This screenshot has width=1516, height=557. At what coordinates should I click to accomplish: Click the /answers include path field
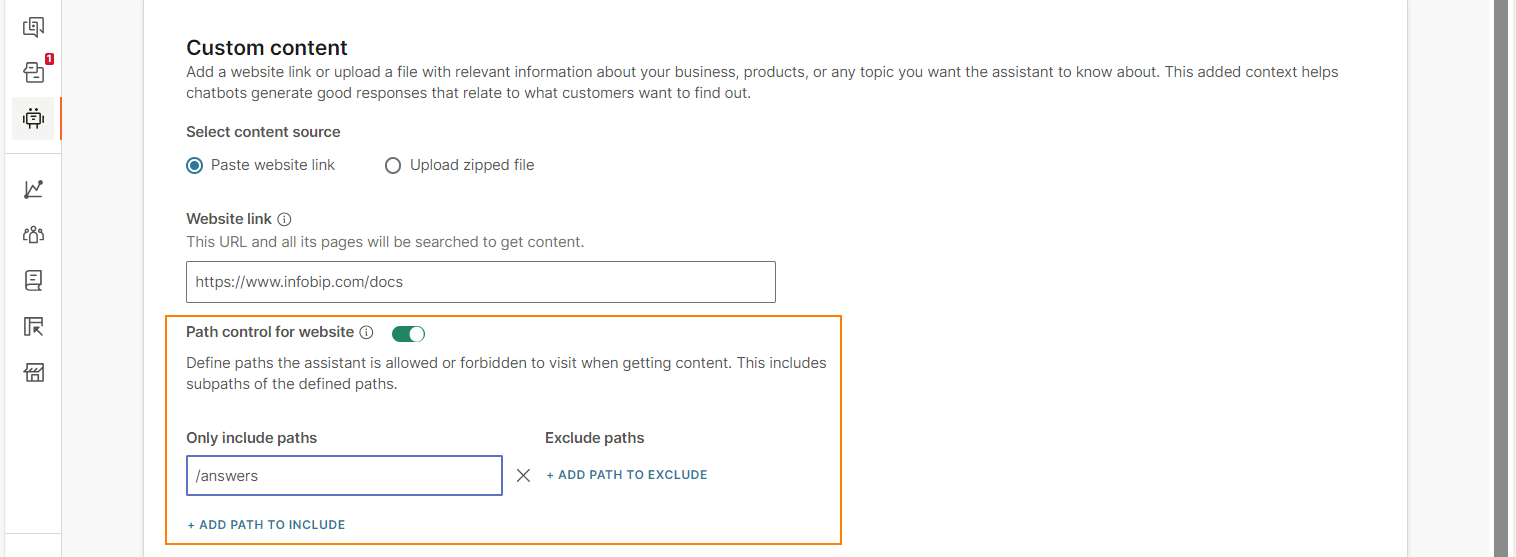coord(344,476)
